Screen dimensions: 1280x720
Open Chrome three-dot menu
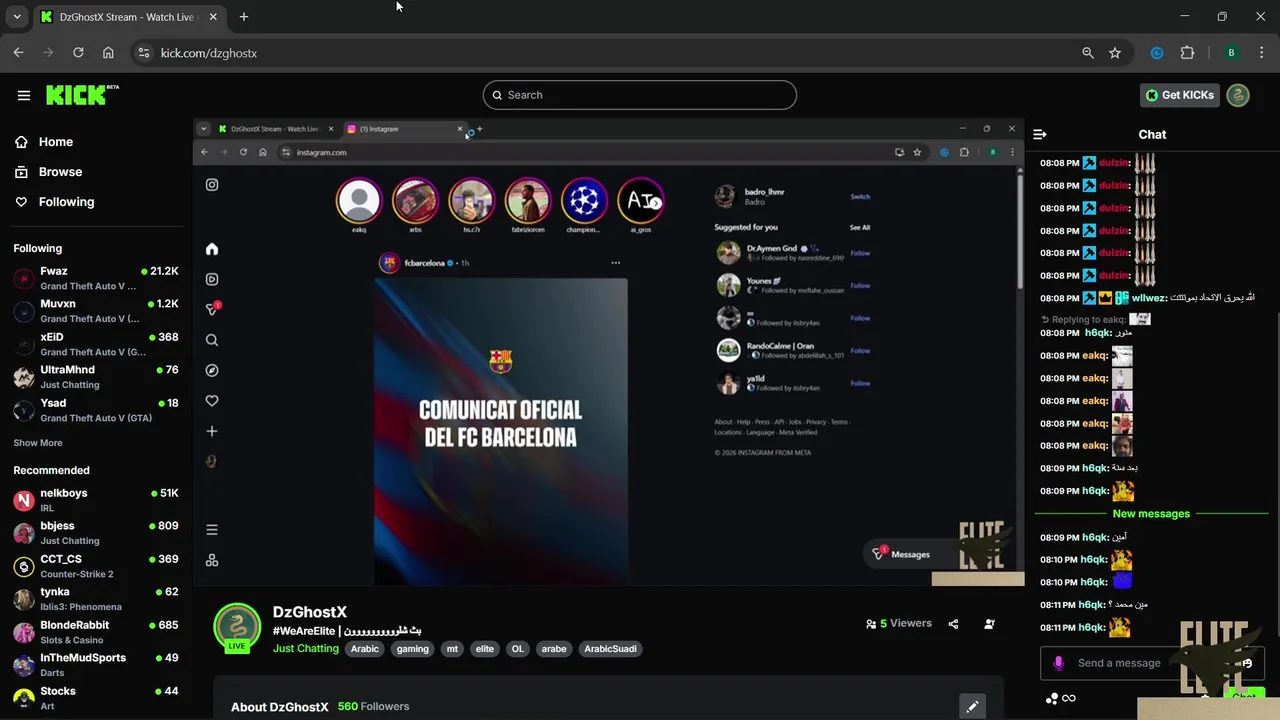pos(1262,53)
